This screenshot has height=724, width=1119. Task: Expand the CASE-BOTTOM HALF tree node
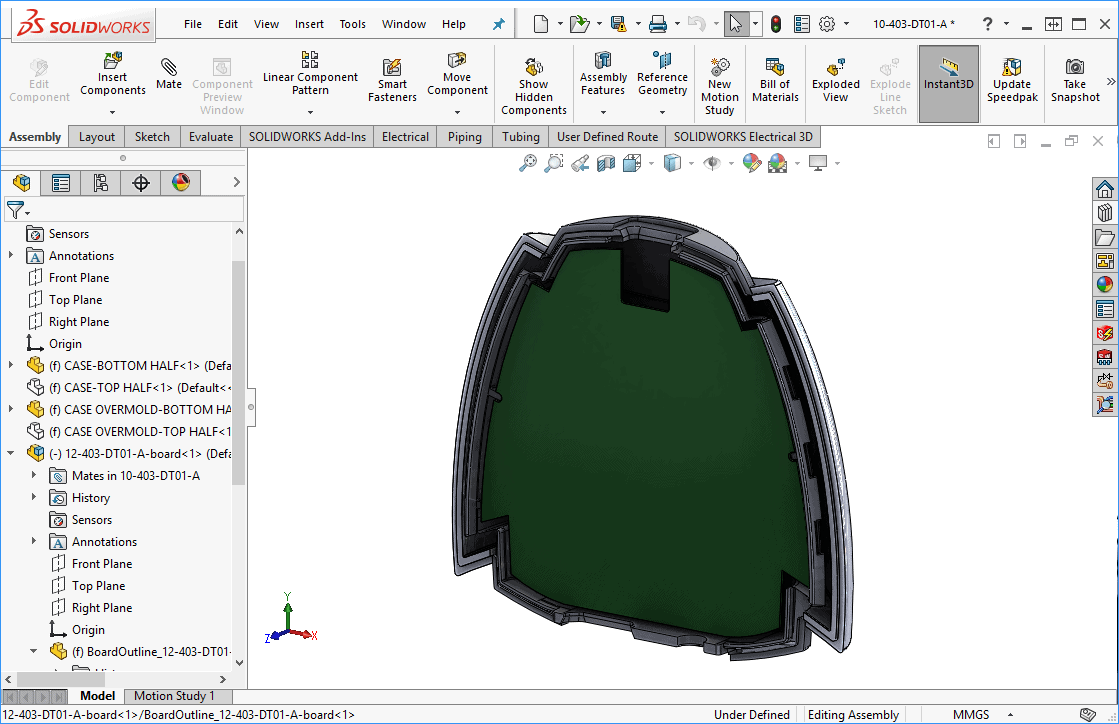[x=11, y=366]
